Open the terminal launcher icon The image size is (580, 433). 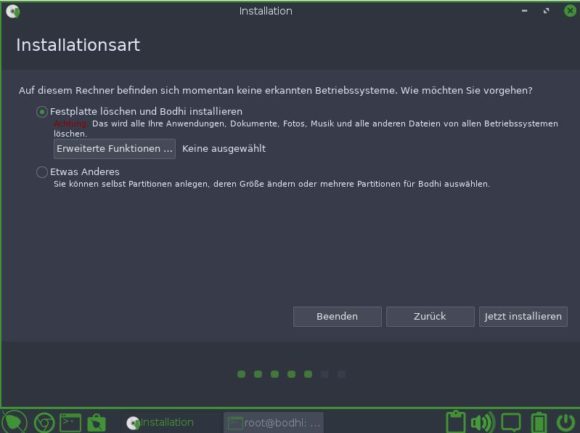coord(70,422)
